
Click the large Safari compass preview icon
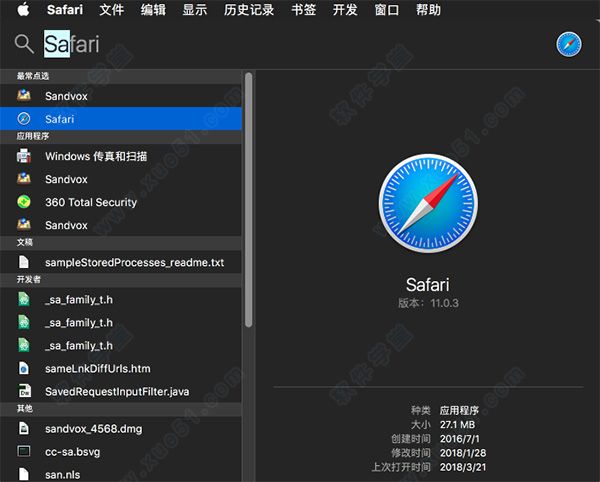point(428,203)
